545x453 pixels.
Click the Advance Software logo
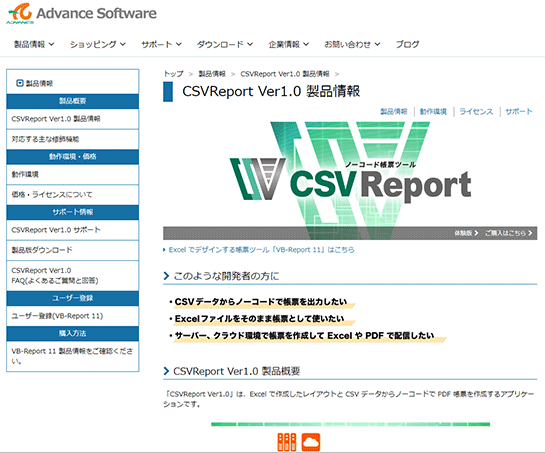(x=81, y=13)
